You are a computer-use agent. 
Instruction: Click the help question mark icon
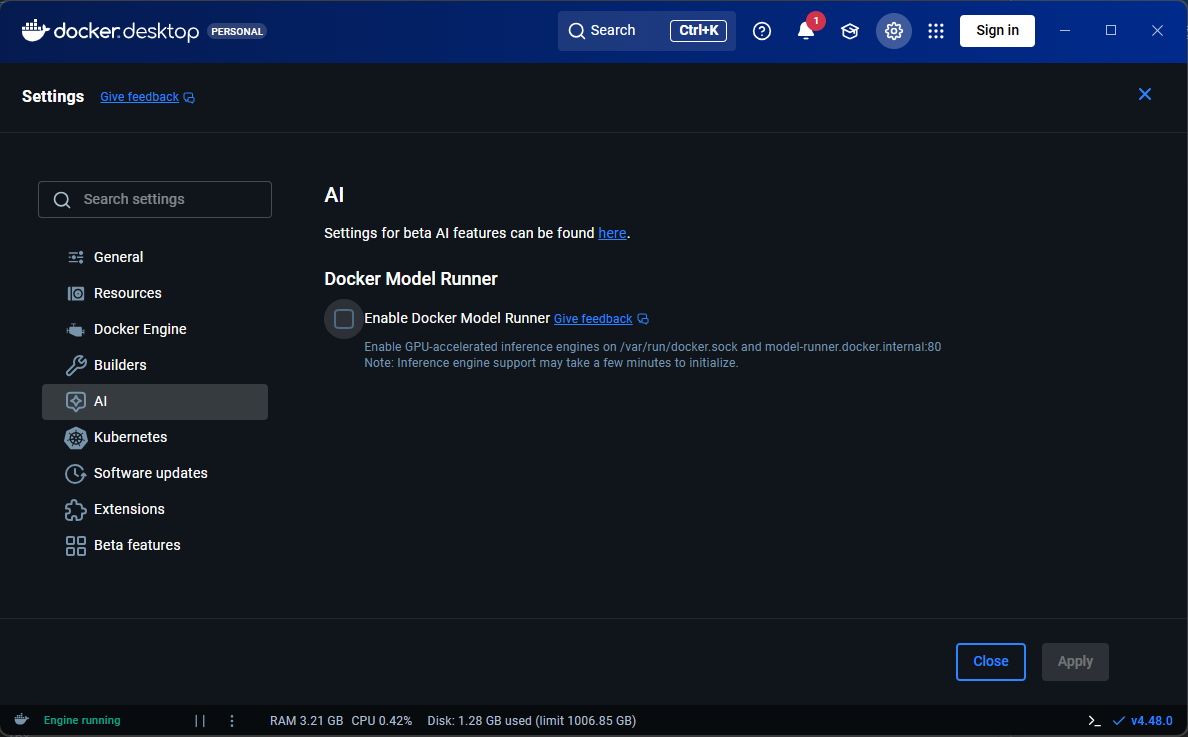point(762,31)
